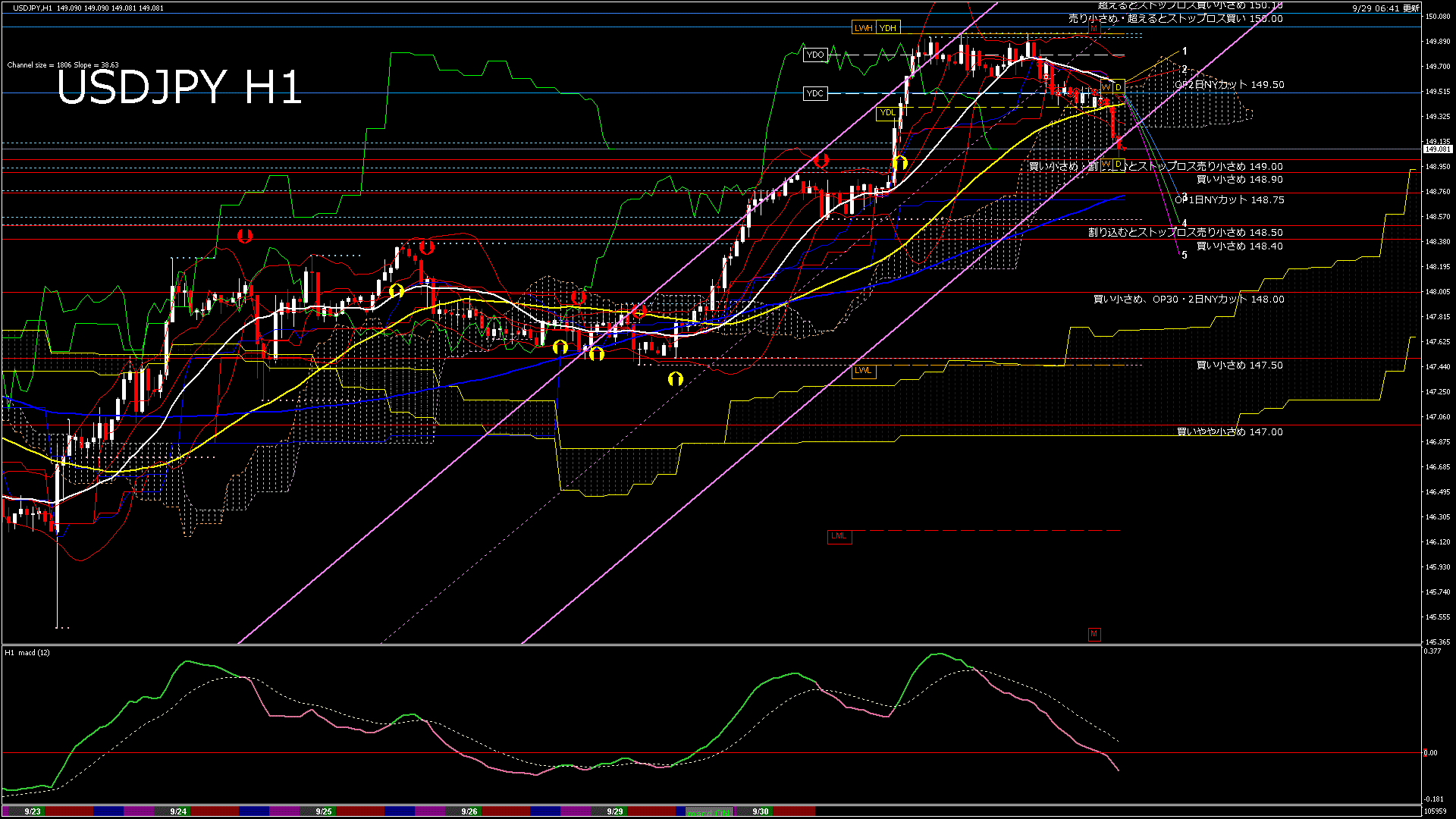Toggle the macd ON button
Image resolution: width=1456 pixels, height=819 pixels.
(709, 812)
